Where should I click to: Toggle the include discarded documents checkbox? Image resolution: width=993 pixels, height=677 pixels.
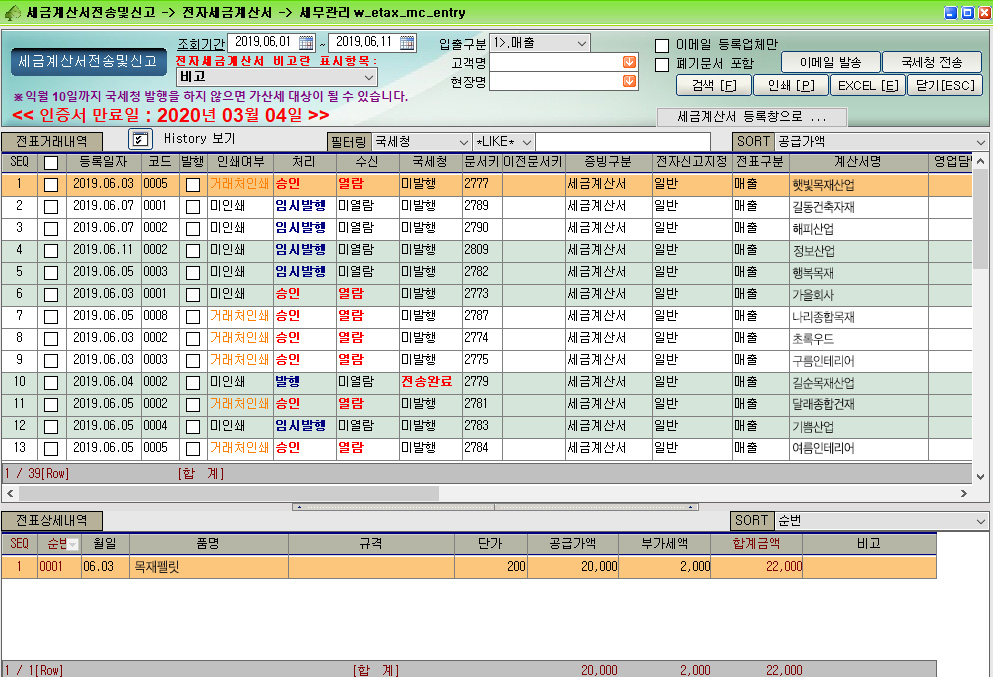662,65
